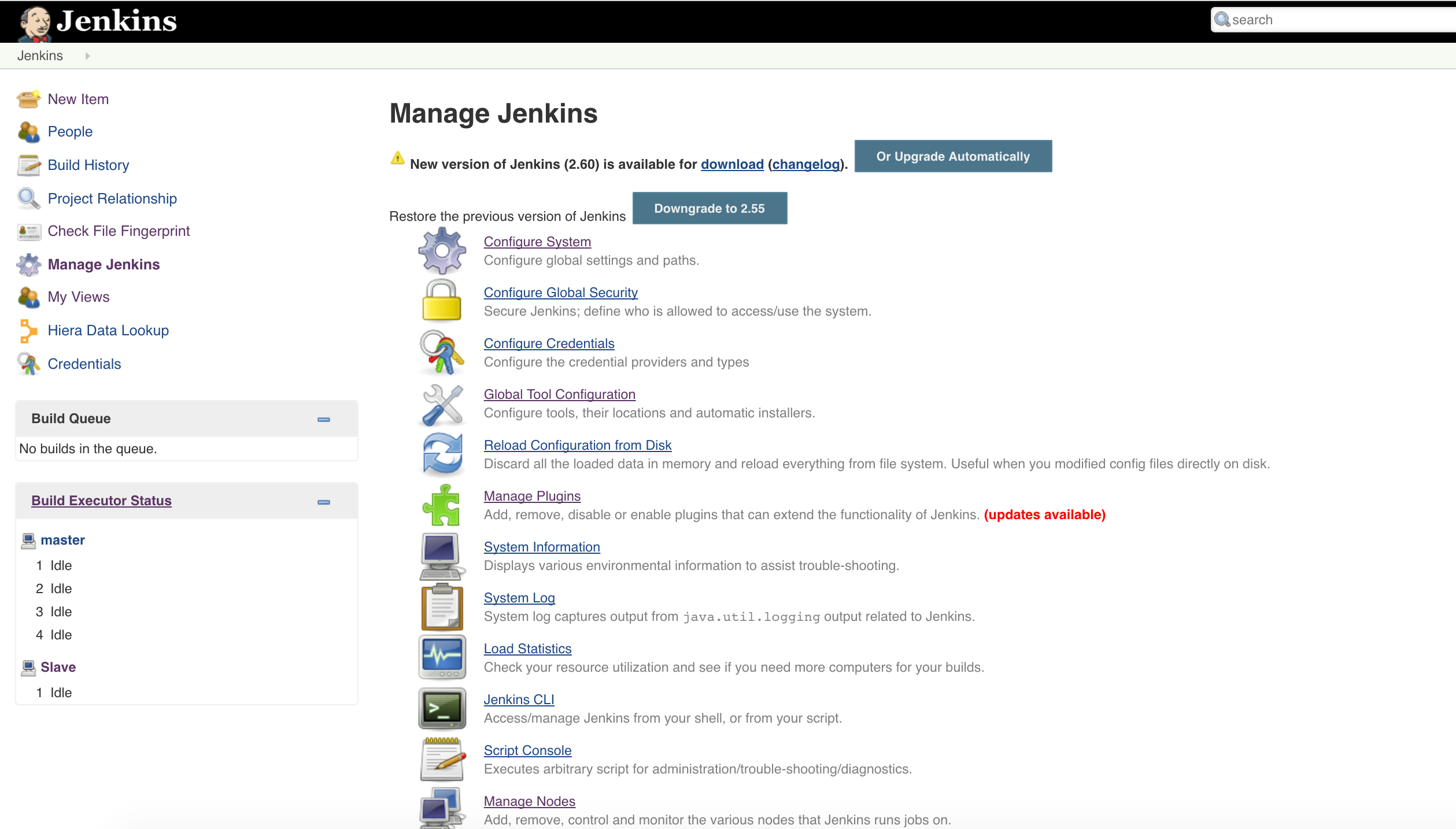The image size is (1456, 829).
Task: Open Global Tool Configuration link
Action: [559, 395]
